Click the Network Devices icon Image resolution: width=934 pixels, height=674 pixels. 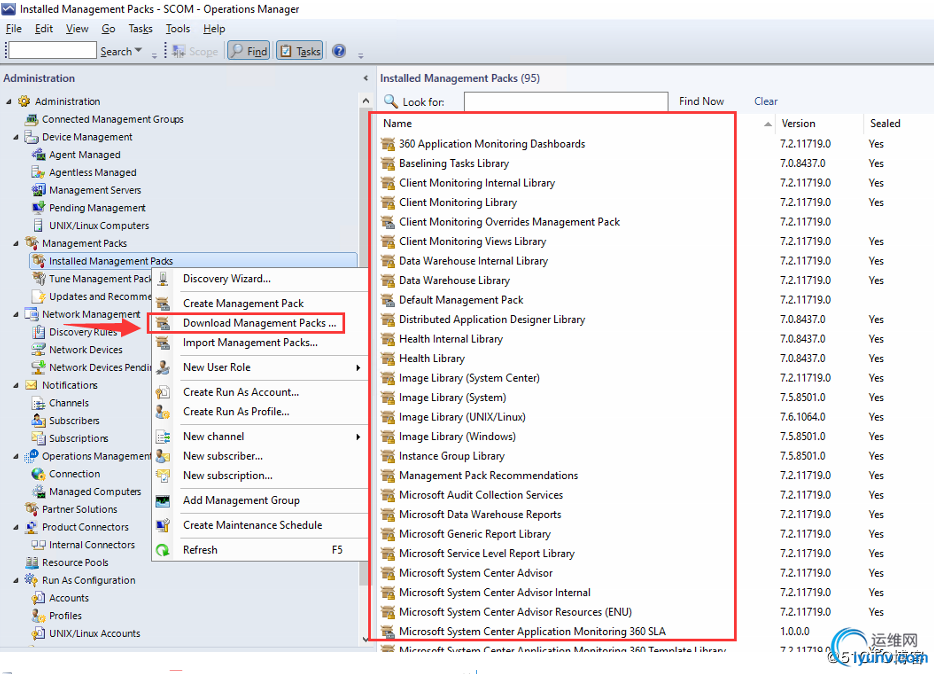click(38, 350)
